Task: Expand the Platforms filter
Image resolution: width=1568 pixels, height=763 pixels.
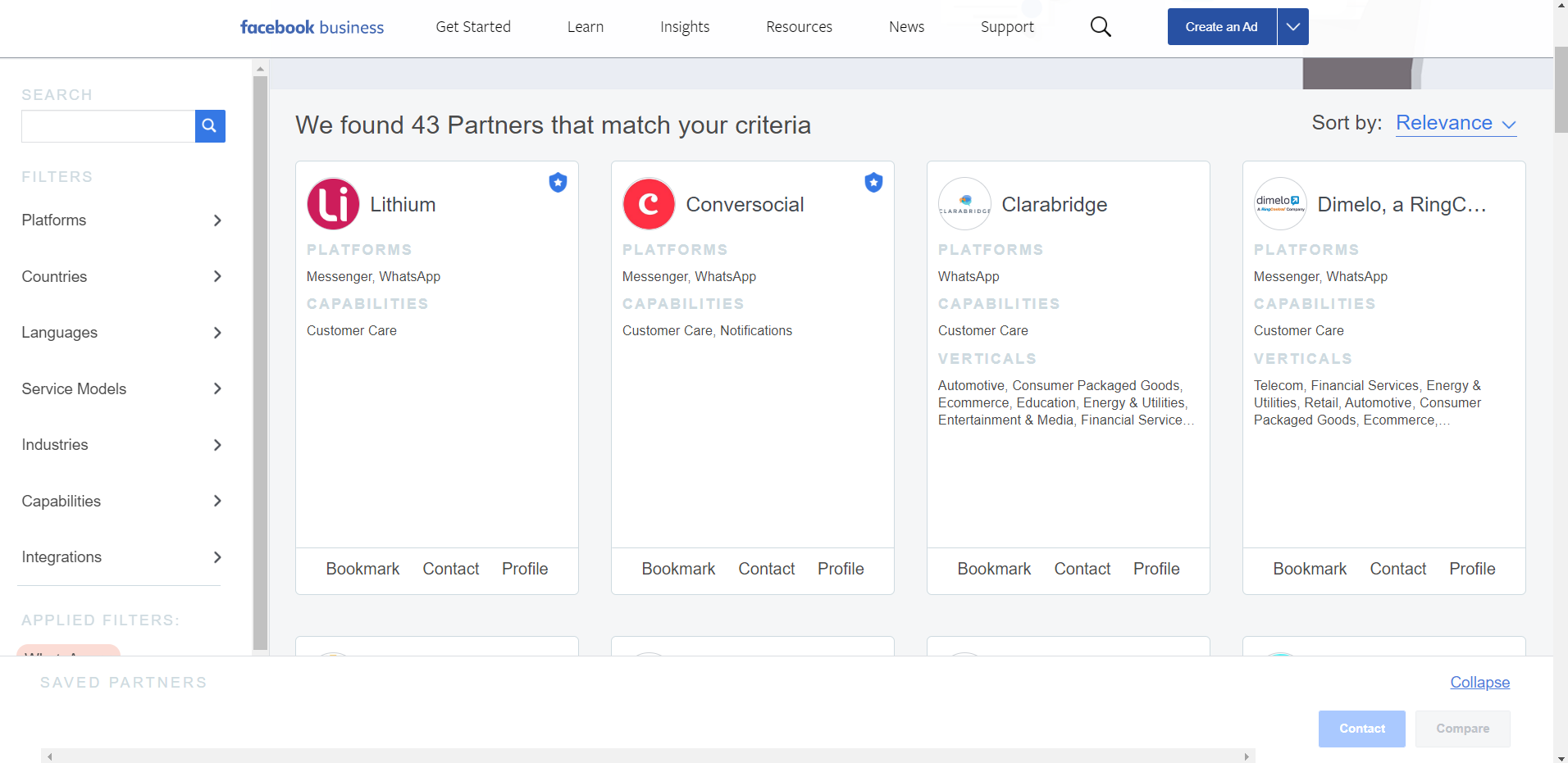Action: [121, 220]
